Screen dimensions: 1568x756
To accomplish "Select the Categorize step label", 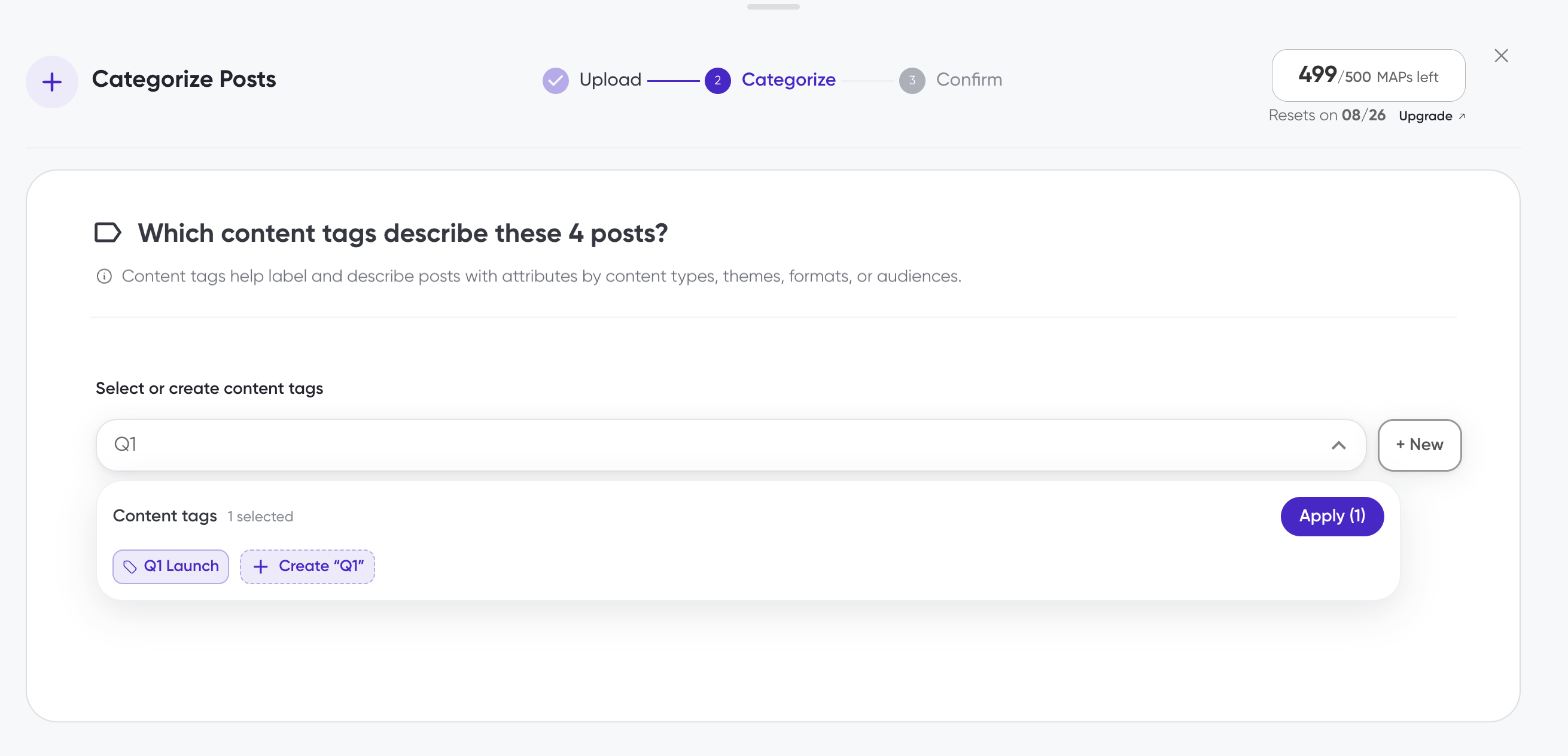I will [788, 80].
